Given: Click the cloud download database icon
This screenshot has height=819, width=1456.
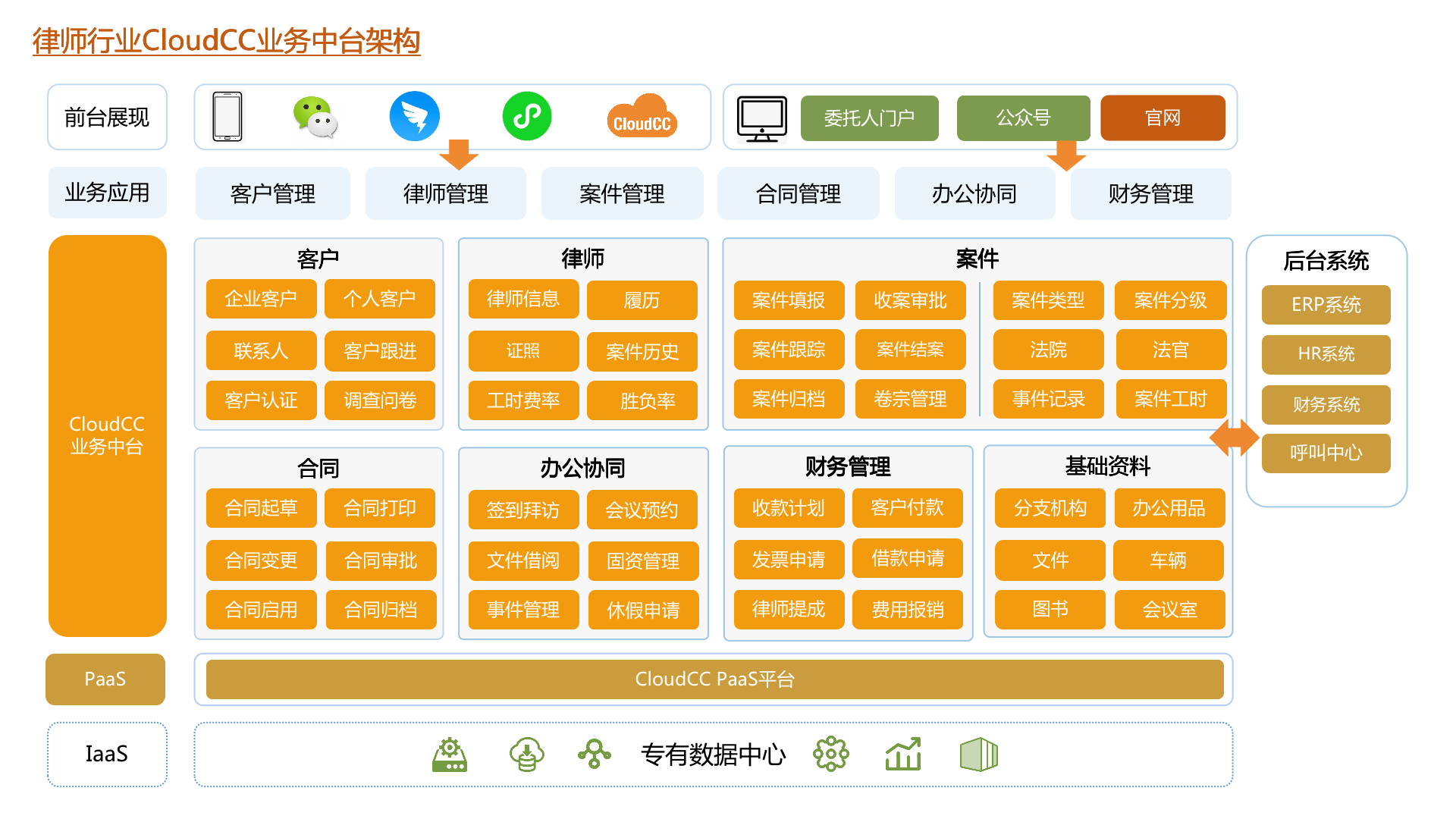Looking at the screenshot, I should (526, 755).
